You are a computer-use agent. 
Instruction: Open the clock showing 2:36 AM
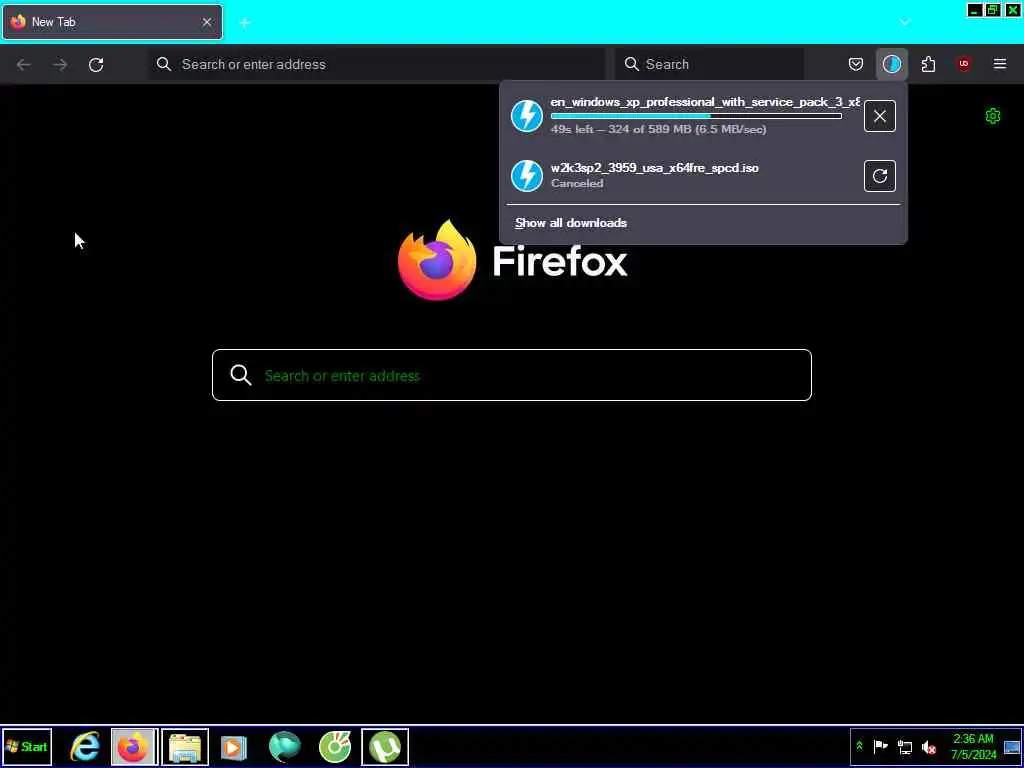(x=973, y=746)
